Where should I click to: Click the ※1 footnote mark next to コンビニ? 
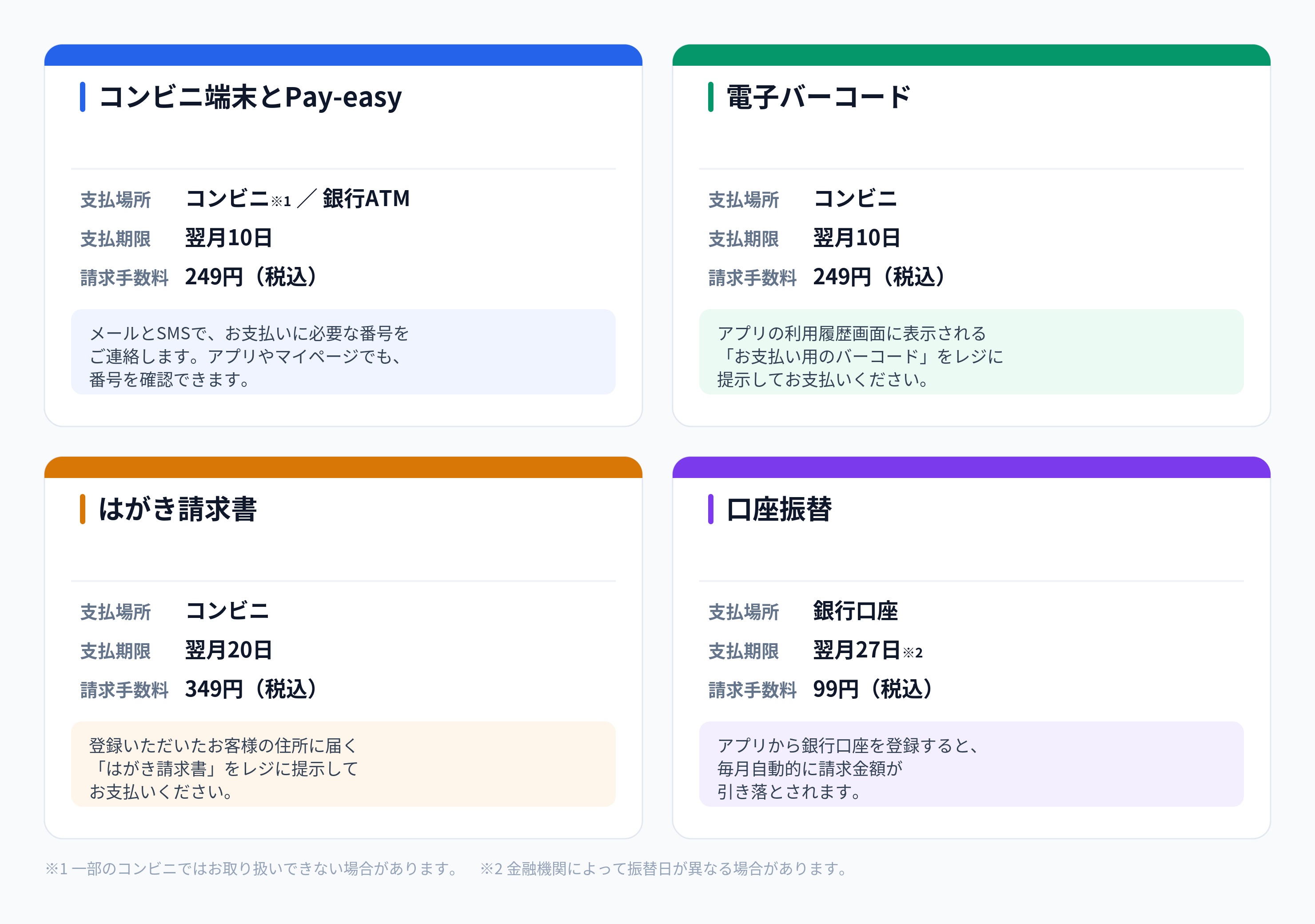[281, 202]
